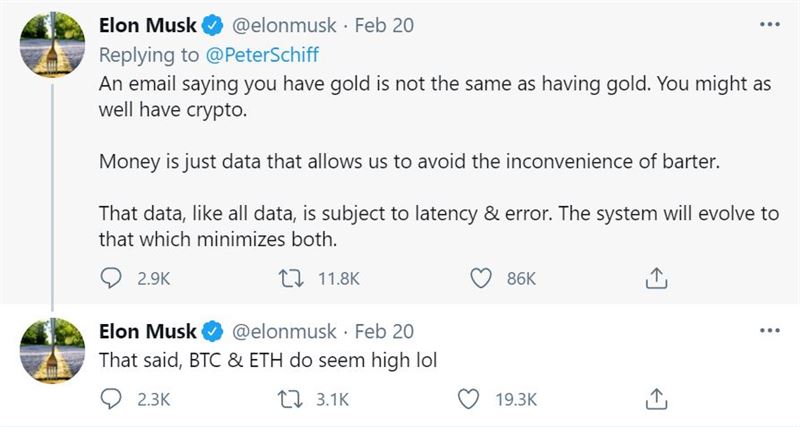Open the first tweet's Feb 20 timestamp
This screenshot has width=800, height=427.
click(x=384, y=25)
